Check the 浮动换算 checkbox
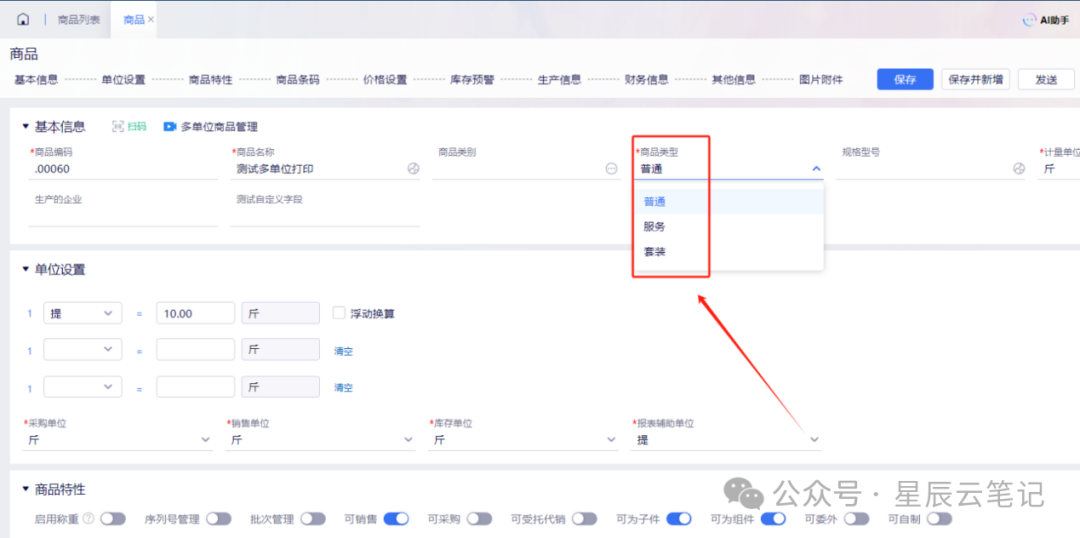Screen dimensions: 1080x538 [338, 313]
